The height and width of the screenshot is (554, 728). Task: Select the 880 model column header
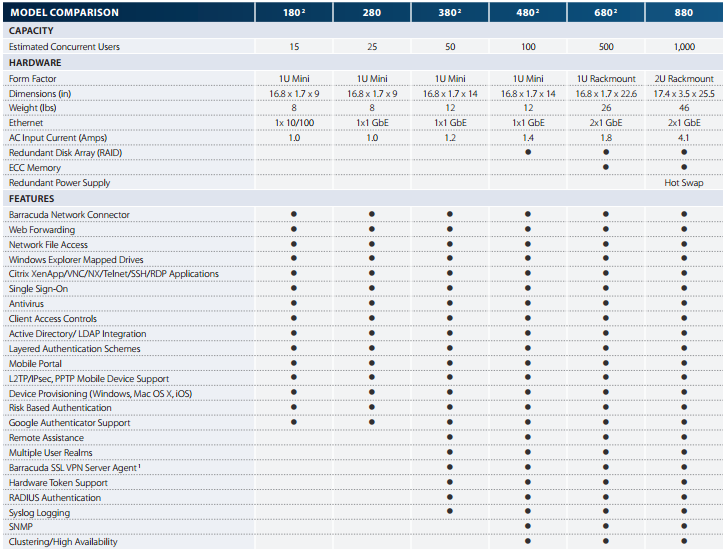684,13
